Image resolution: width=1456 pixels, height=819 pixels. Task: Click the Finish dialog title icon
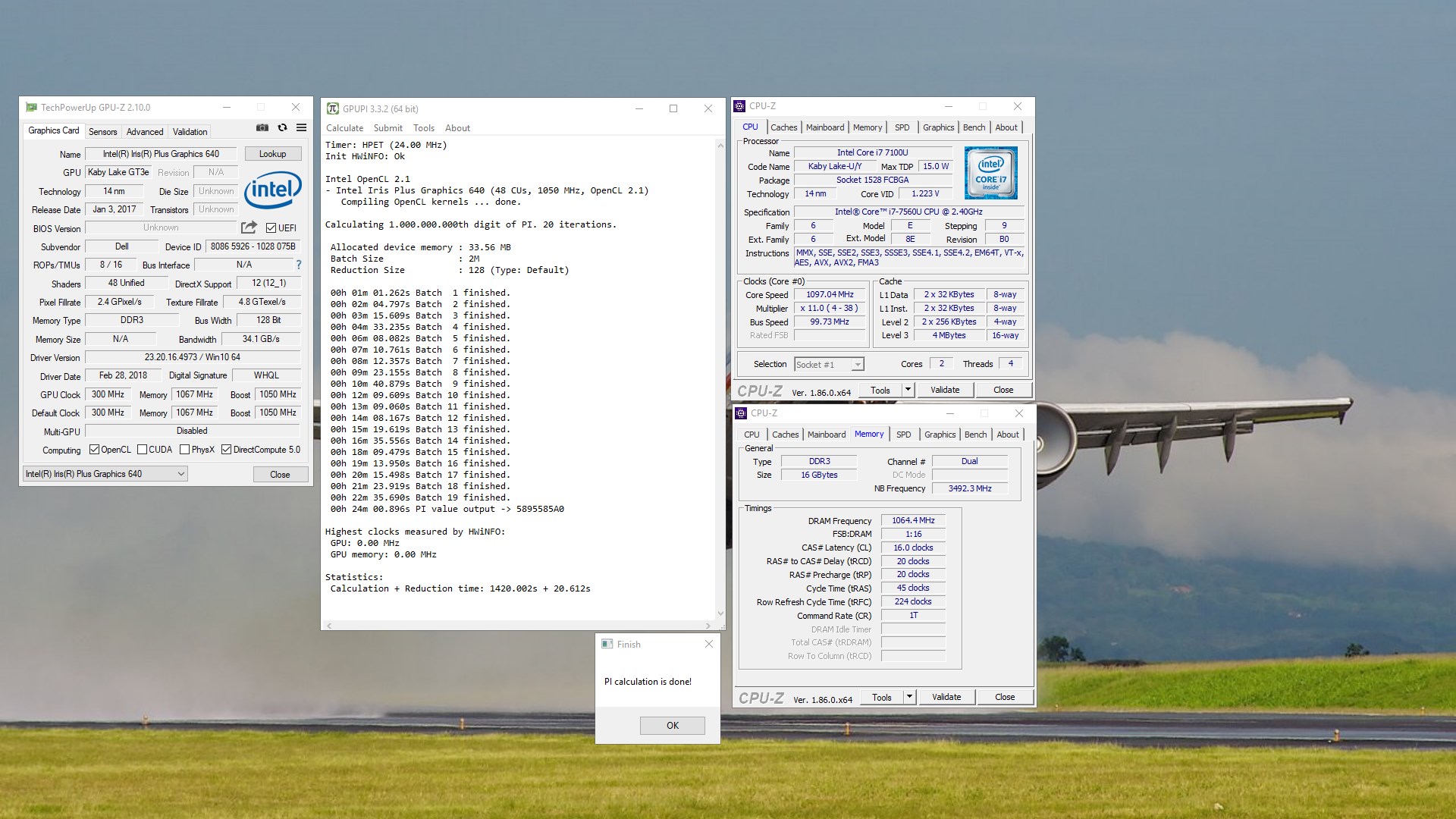click(x=607, y=644)
